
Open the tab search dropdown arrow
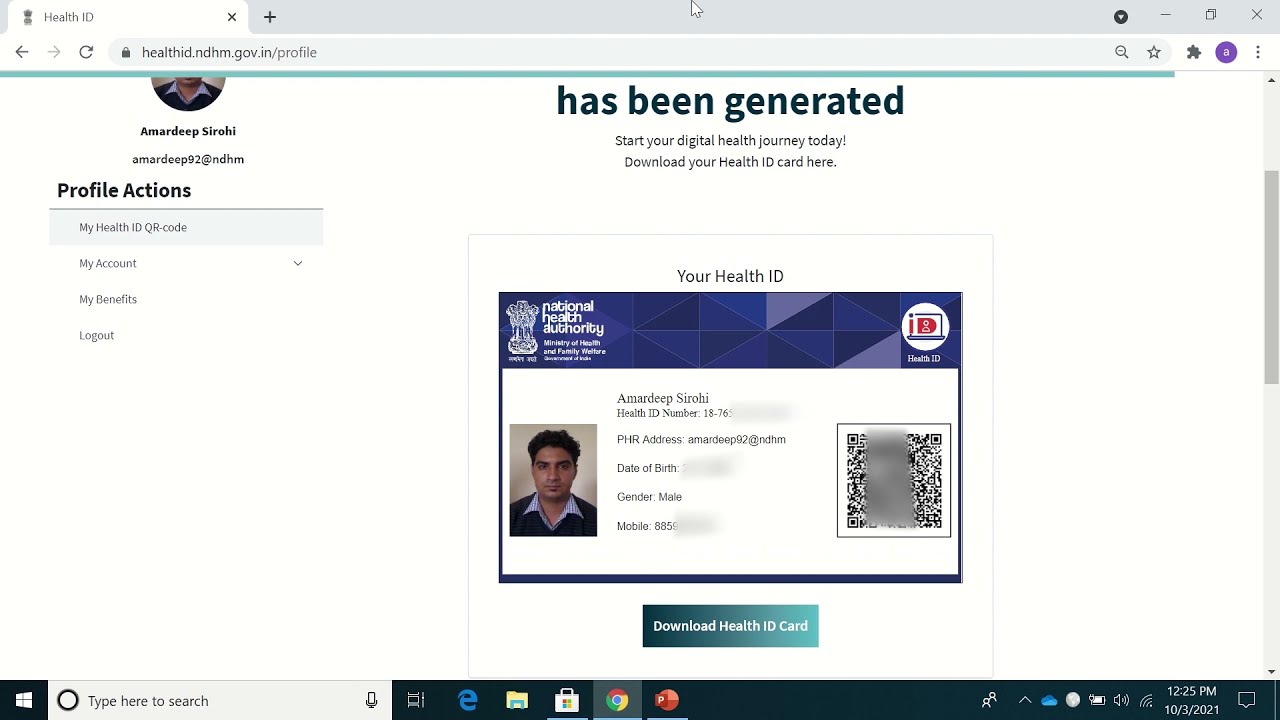[1121, 17]
